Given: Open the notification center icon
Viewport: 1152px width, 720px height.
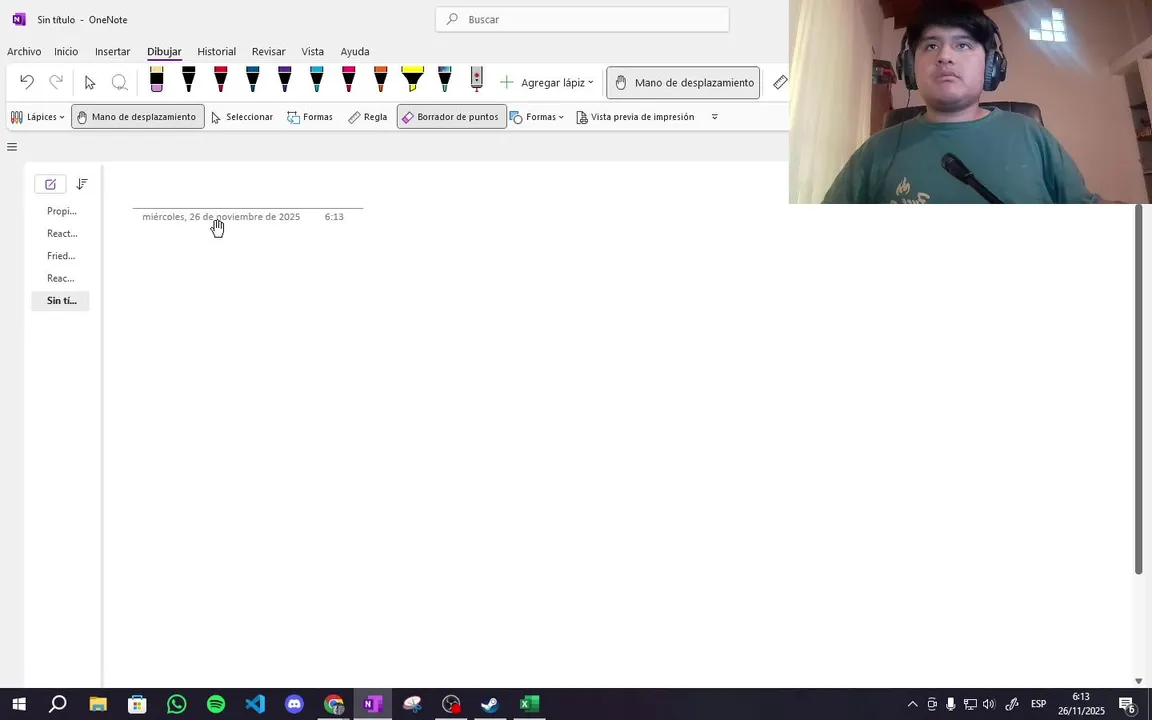Looking at the screenshot, I should [1127, 705].
